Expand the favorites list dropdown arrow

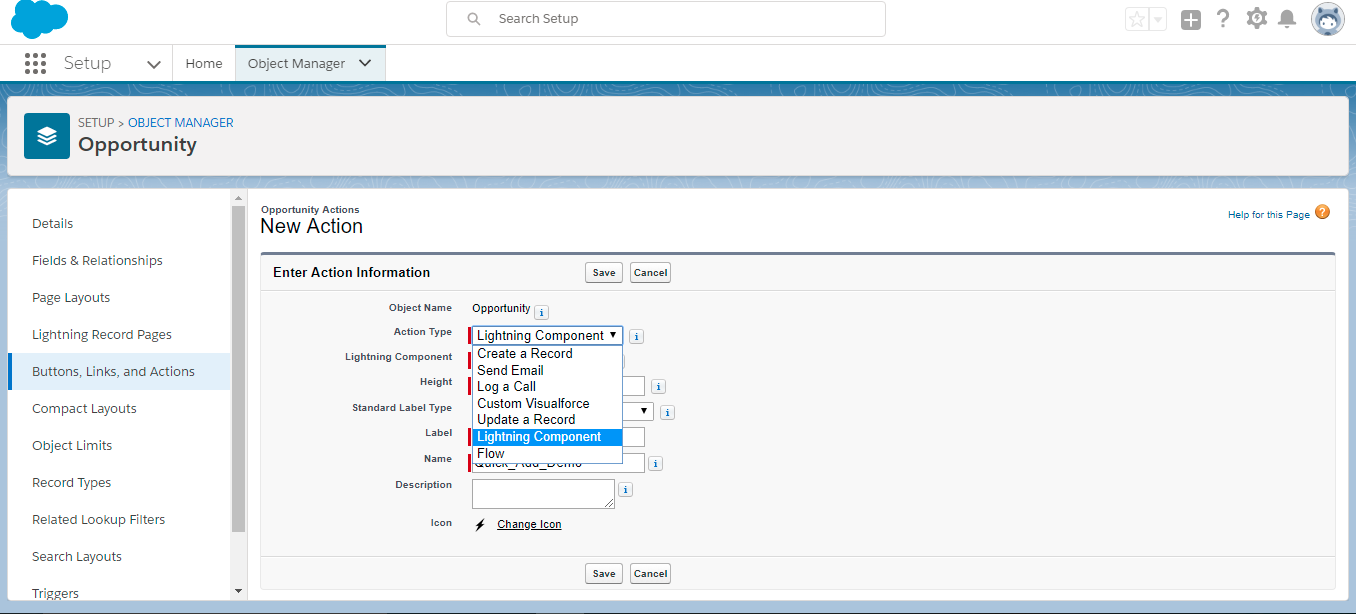(1158, 19)
